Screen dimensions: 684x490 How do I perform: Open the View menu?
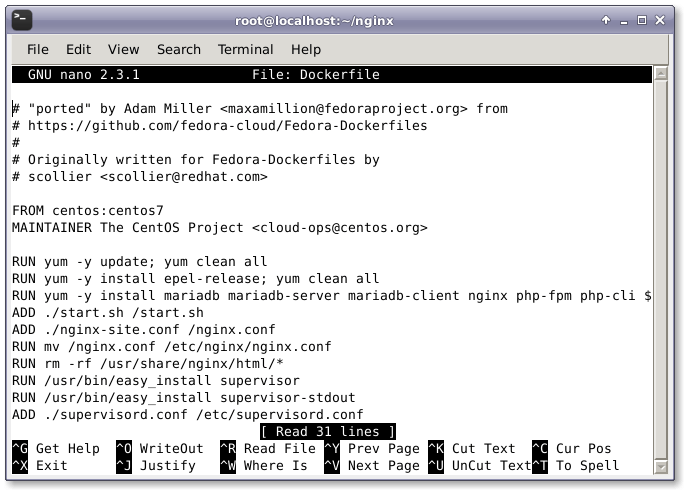tap(123, 49)
